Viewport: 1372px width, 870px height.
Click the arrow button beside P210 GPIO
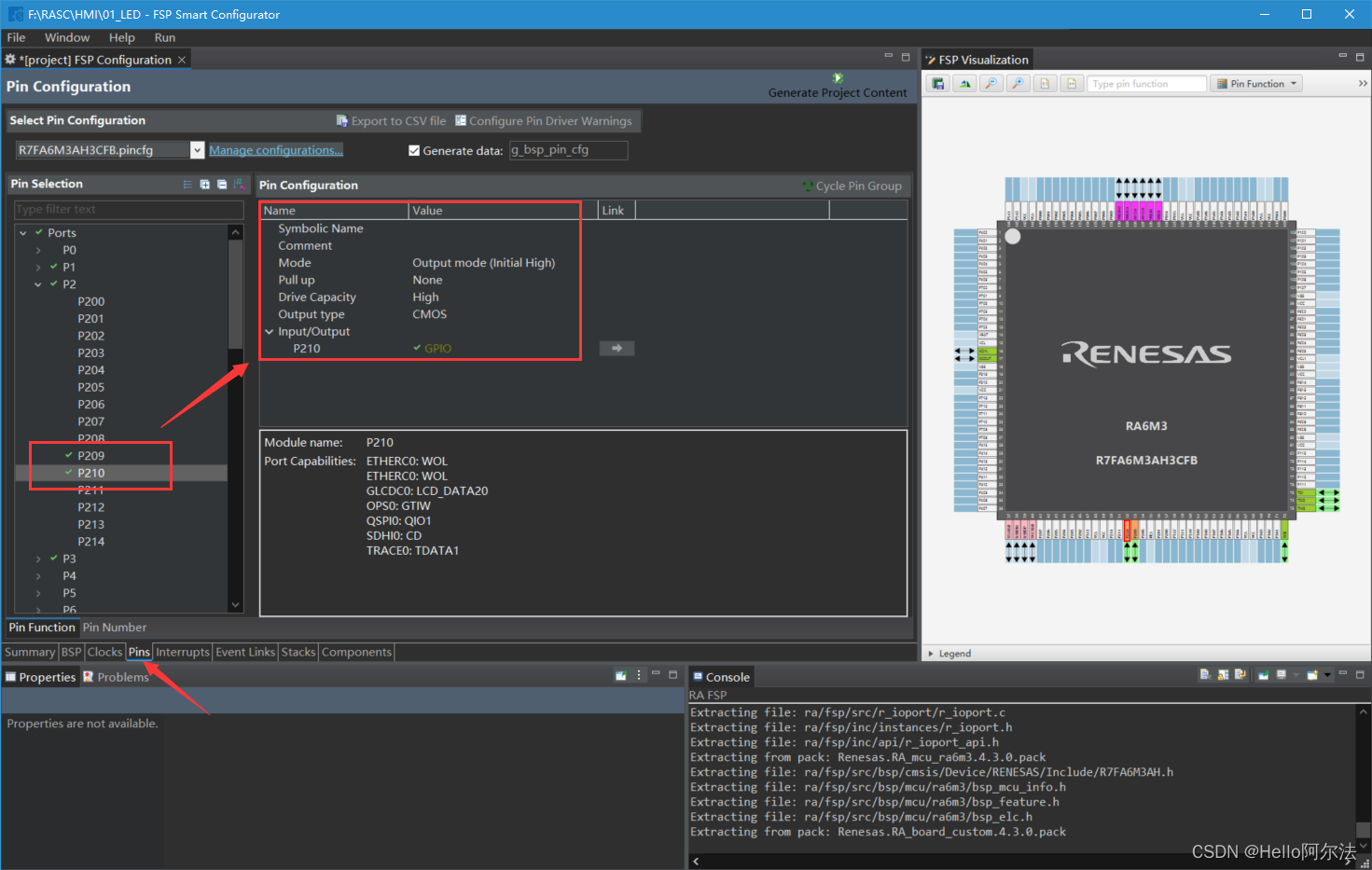[617, 348]
